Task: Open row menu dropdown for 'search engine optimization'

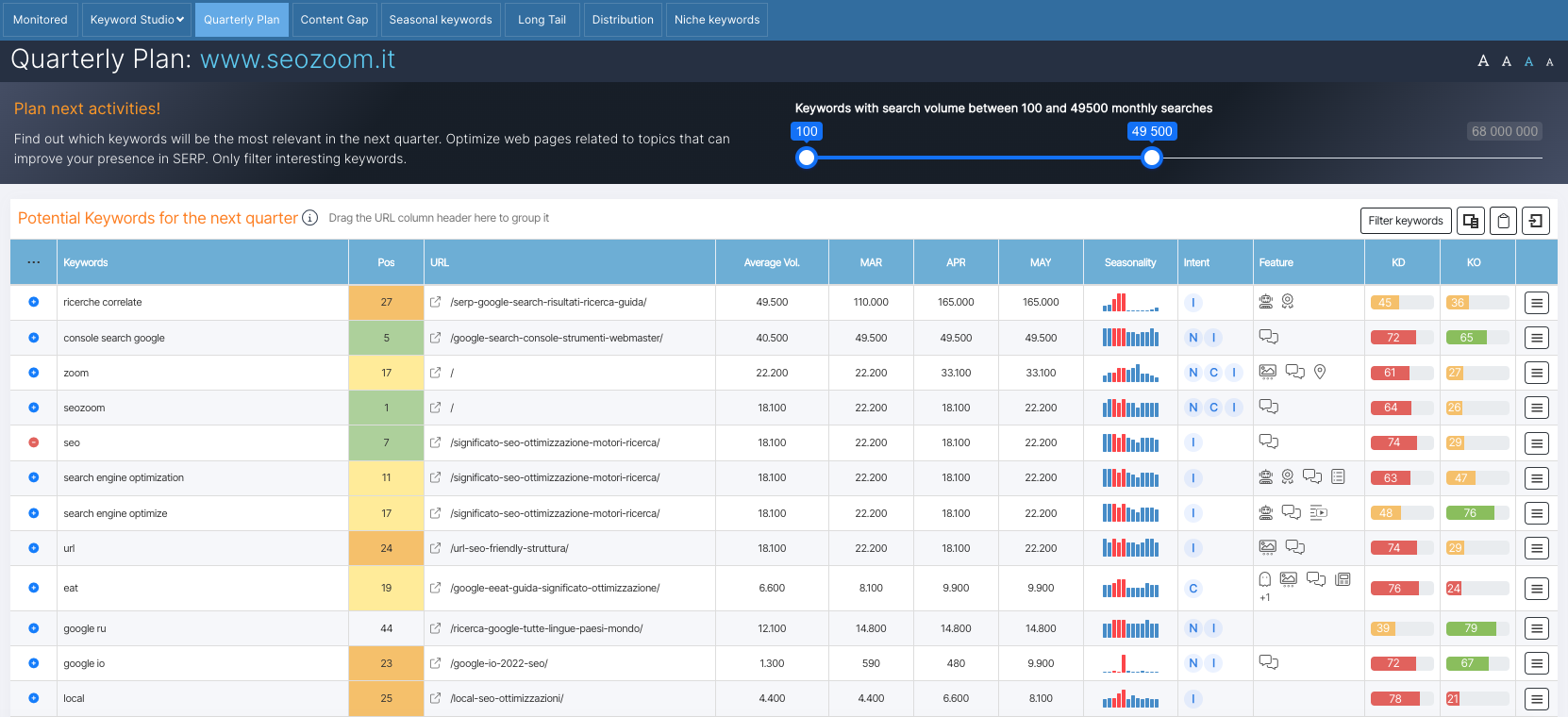Action: tap(1537, 478)
